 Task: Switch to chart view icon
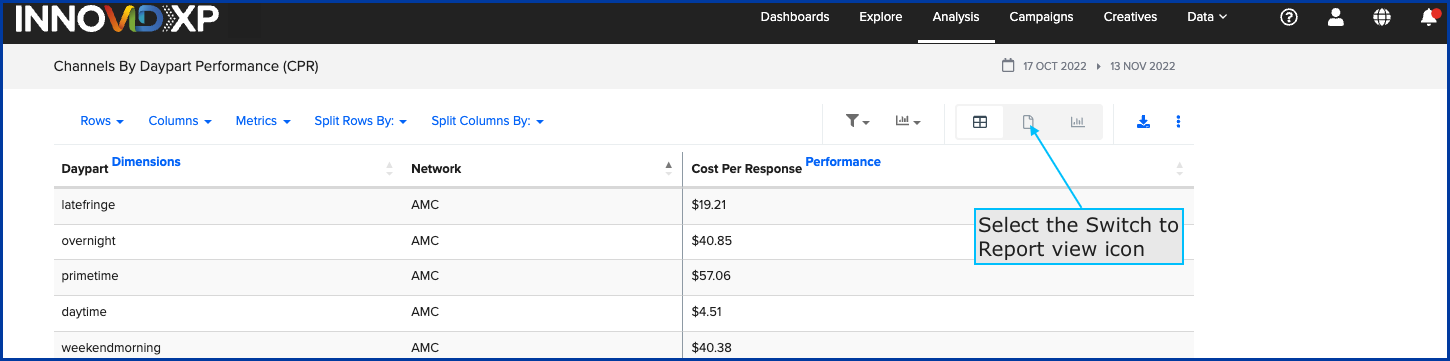(x=1077, y=122)
